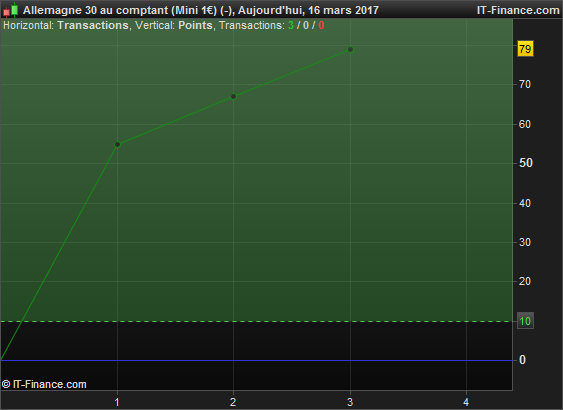
Task: Click the blue zero baseline
Action: point(256,360)
